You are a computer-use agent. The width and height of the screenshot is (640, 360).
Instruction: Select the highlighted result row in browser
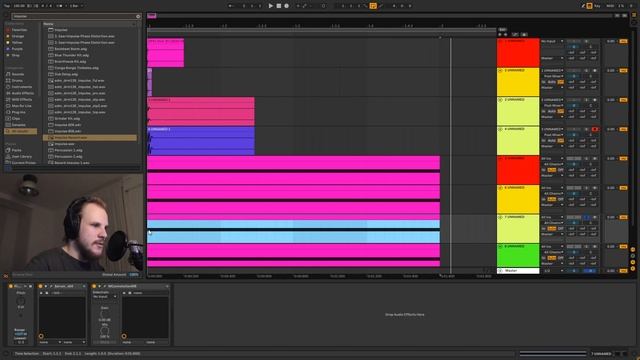(90, 138)
